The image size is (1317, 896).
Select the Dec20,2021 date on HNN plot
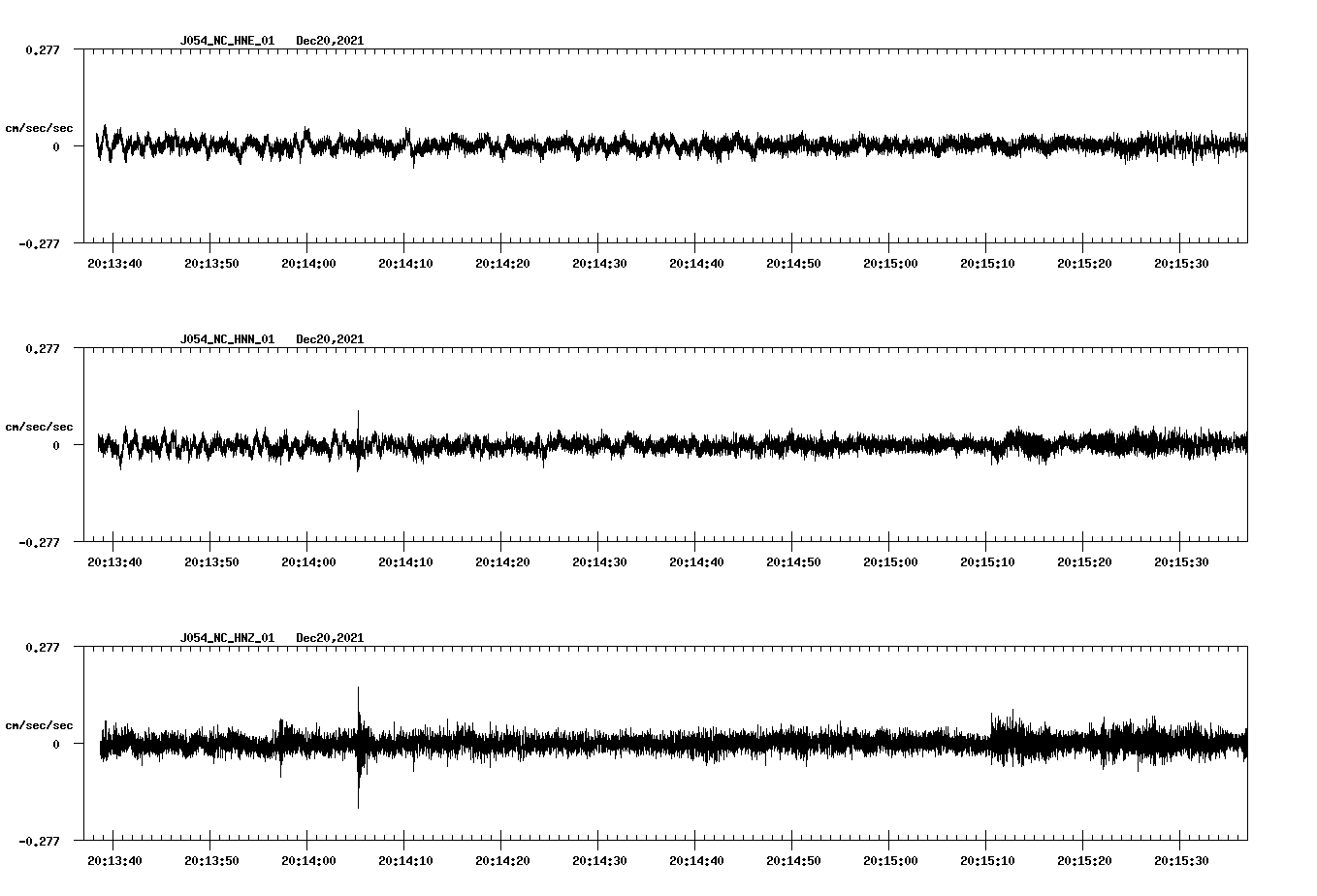[x=330, y=339]
